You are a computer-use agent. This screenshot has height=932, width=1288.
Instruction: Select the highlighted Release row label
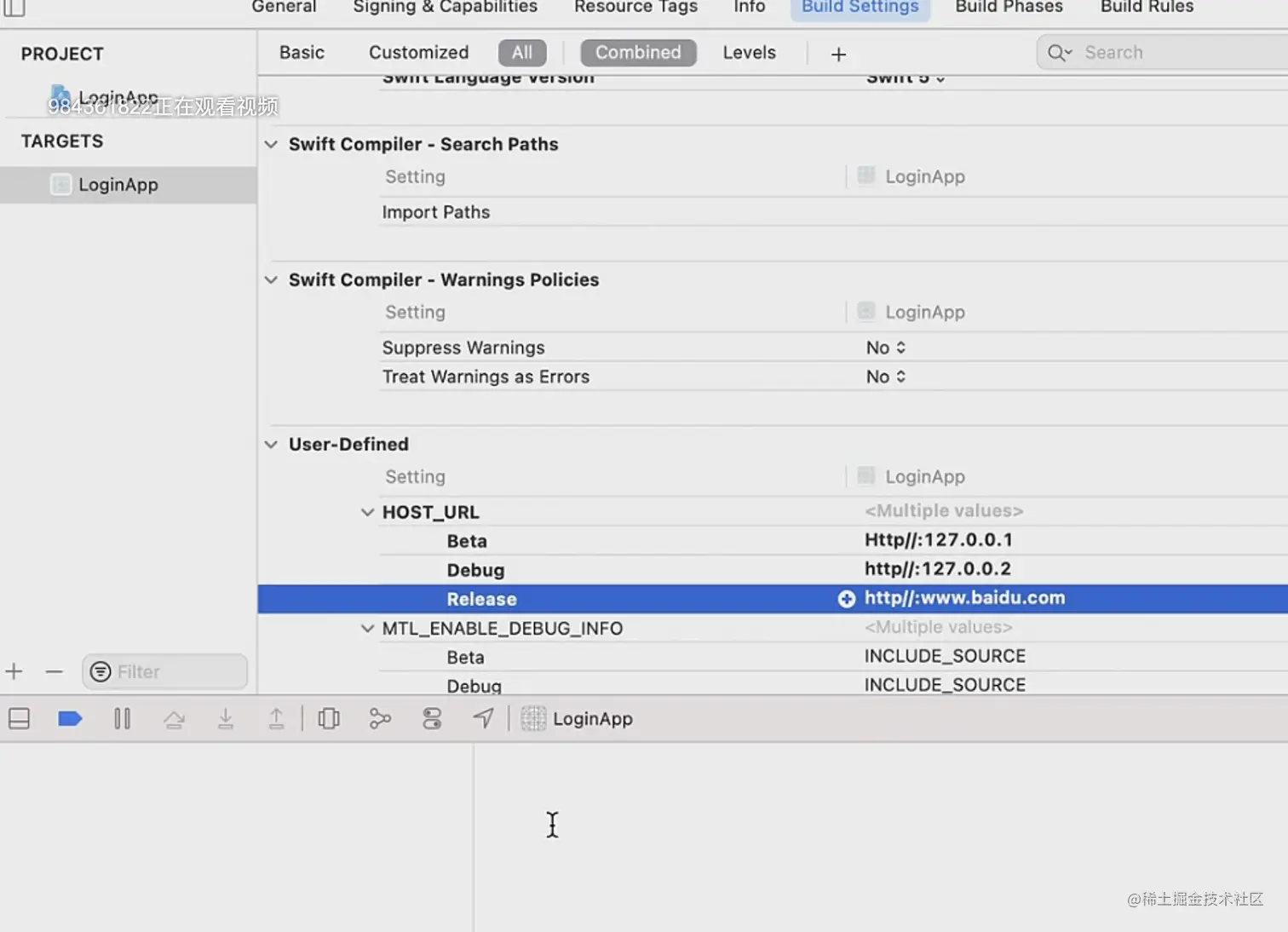[x=481, y=599]
